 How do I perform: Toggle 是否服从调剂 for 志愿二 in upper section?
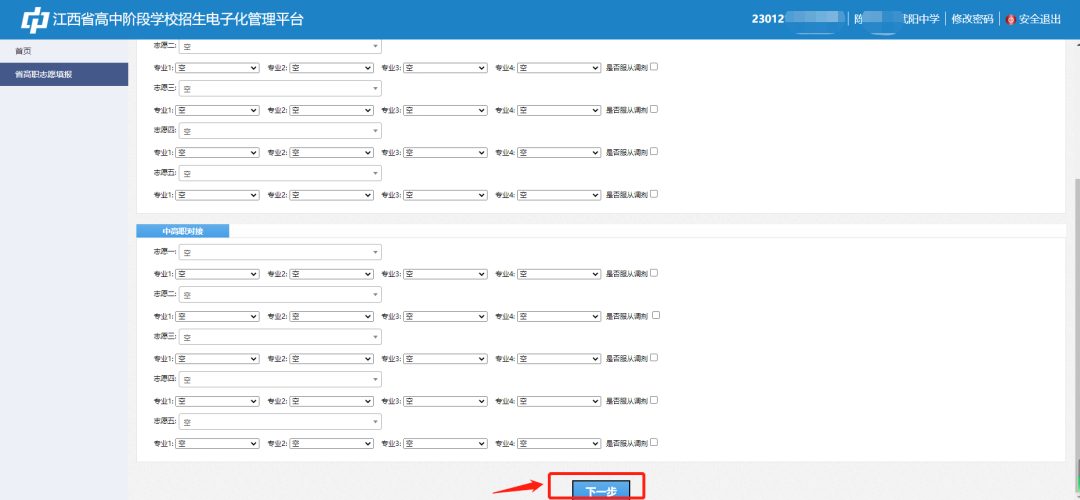[x=654, y=67]
